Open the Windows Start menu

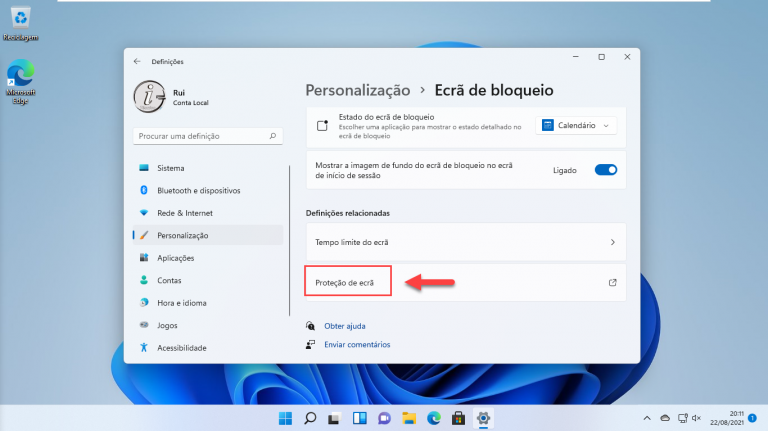(x=285, y=418)
